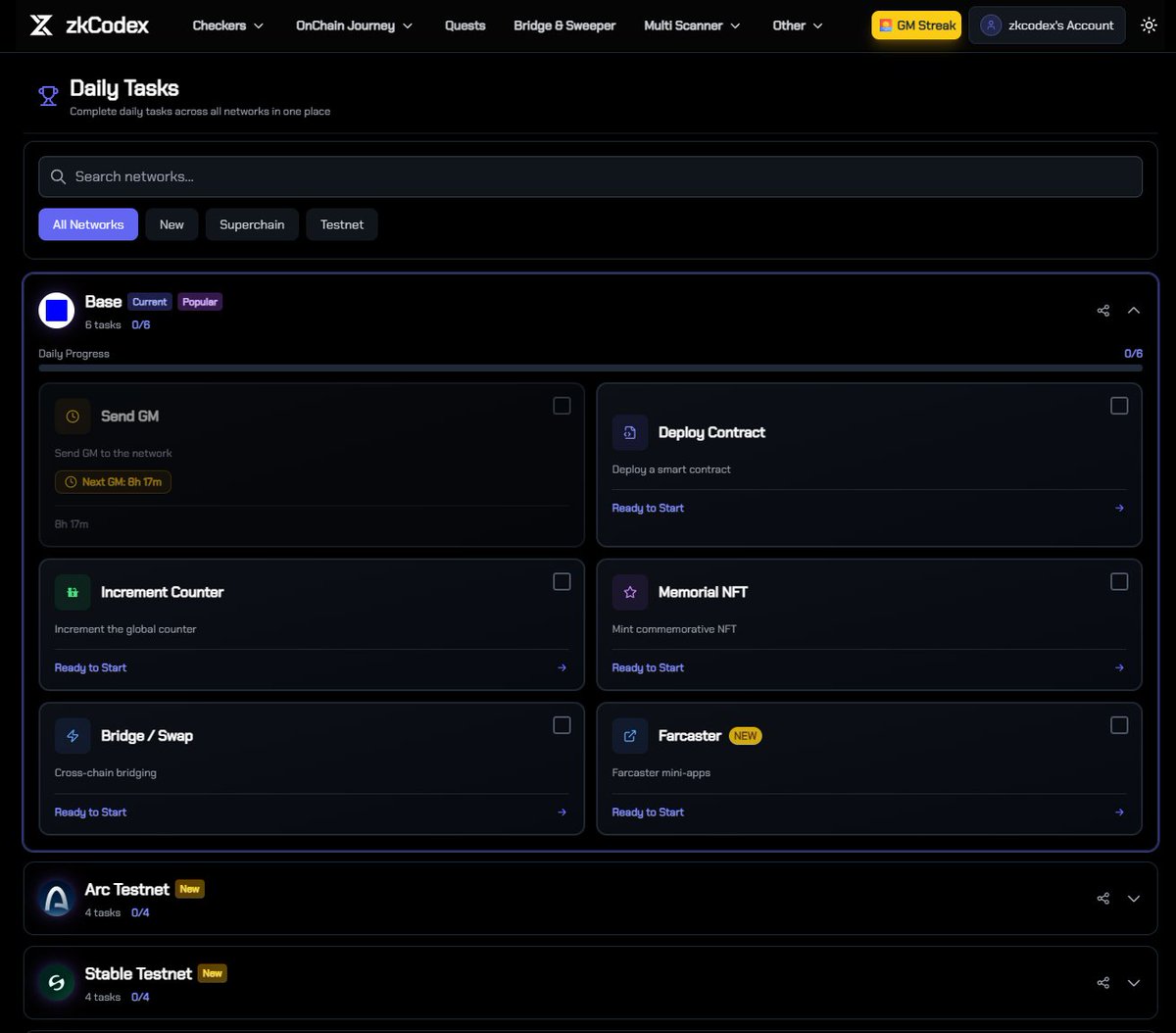Check the Memorial NFT task checkbox
1176x1033 pixels.
[x=1119, y=582]
